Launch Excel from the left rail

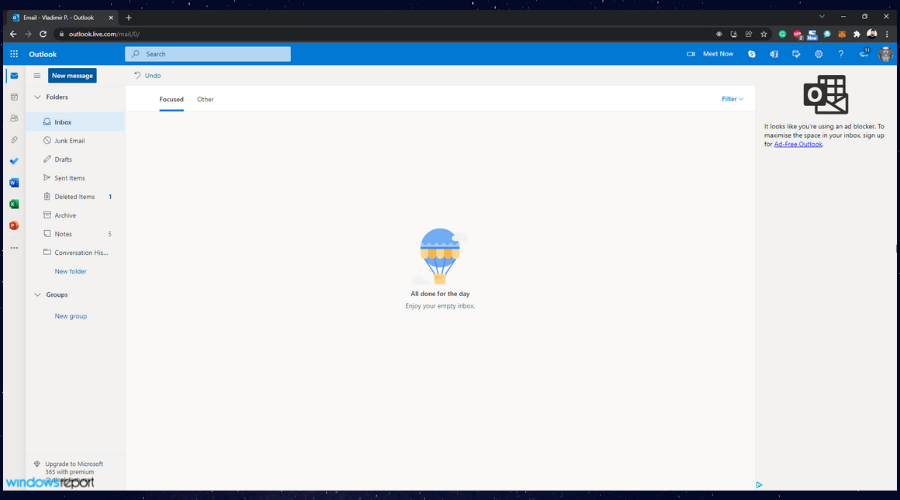coord(14,204)
